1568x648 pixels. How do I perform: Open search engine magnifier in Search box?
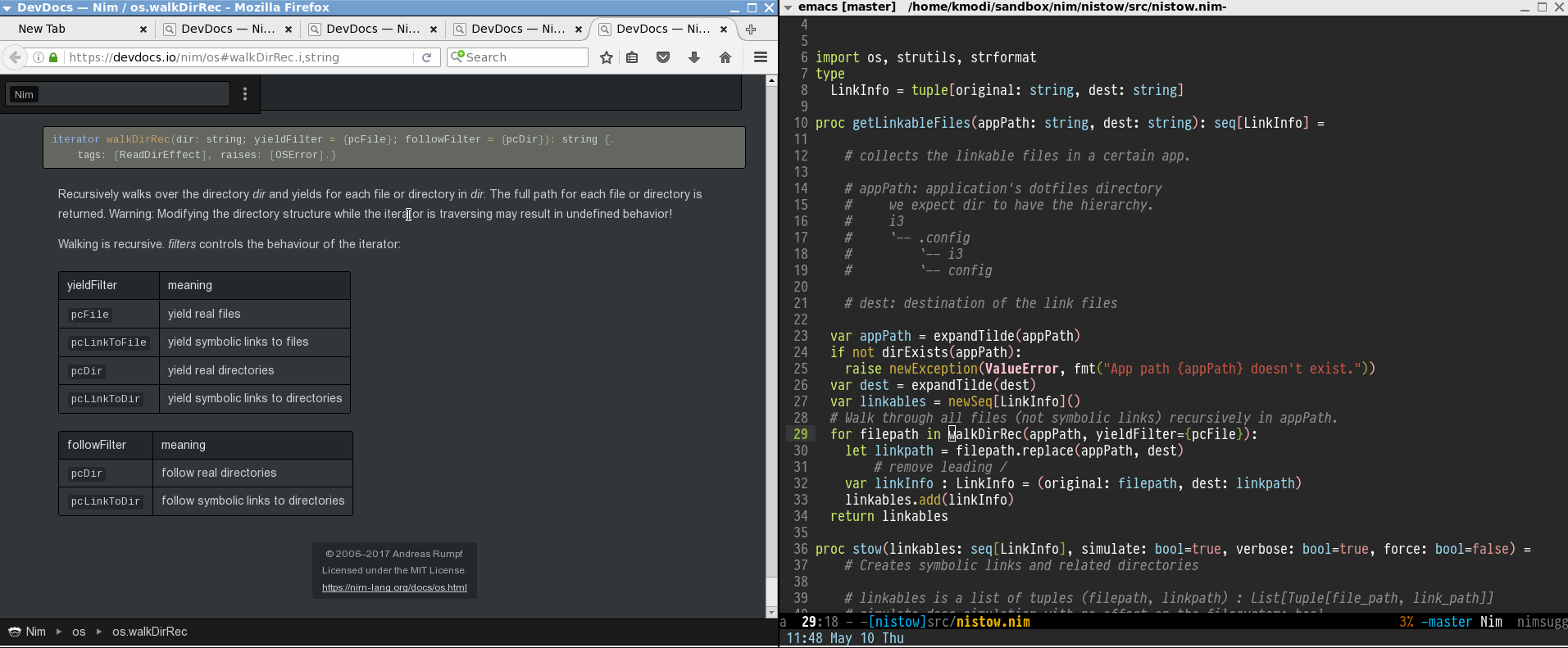tap(458, 57)
